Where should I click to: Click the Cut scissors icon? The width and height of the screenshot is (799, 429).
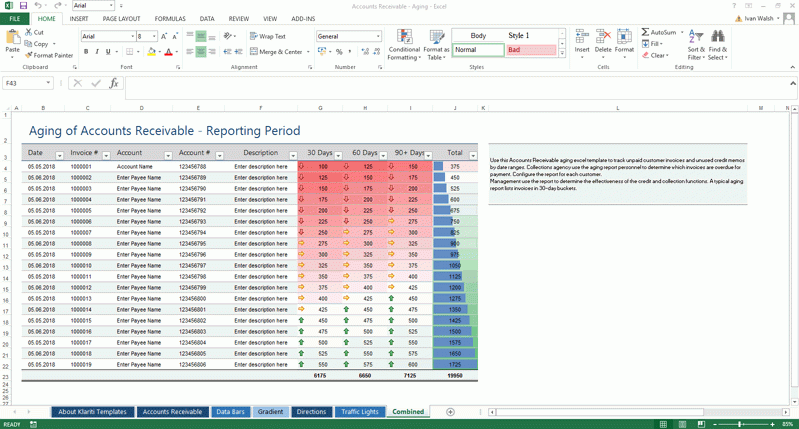[x=27, y=32]
